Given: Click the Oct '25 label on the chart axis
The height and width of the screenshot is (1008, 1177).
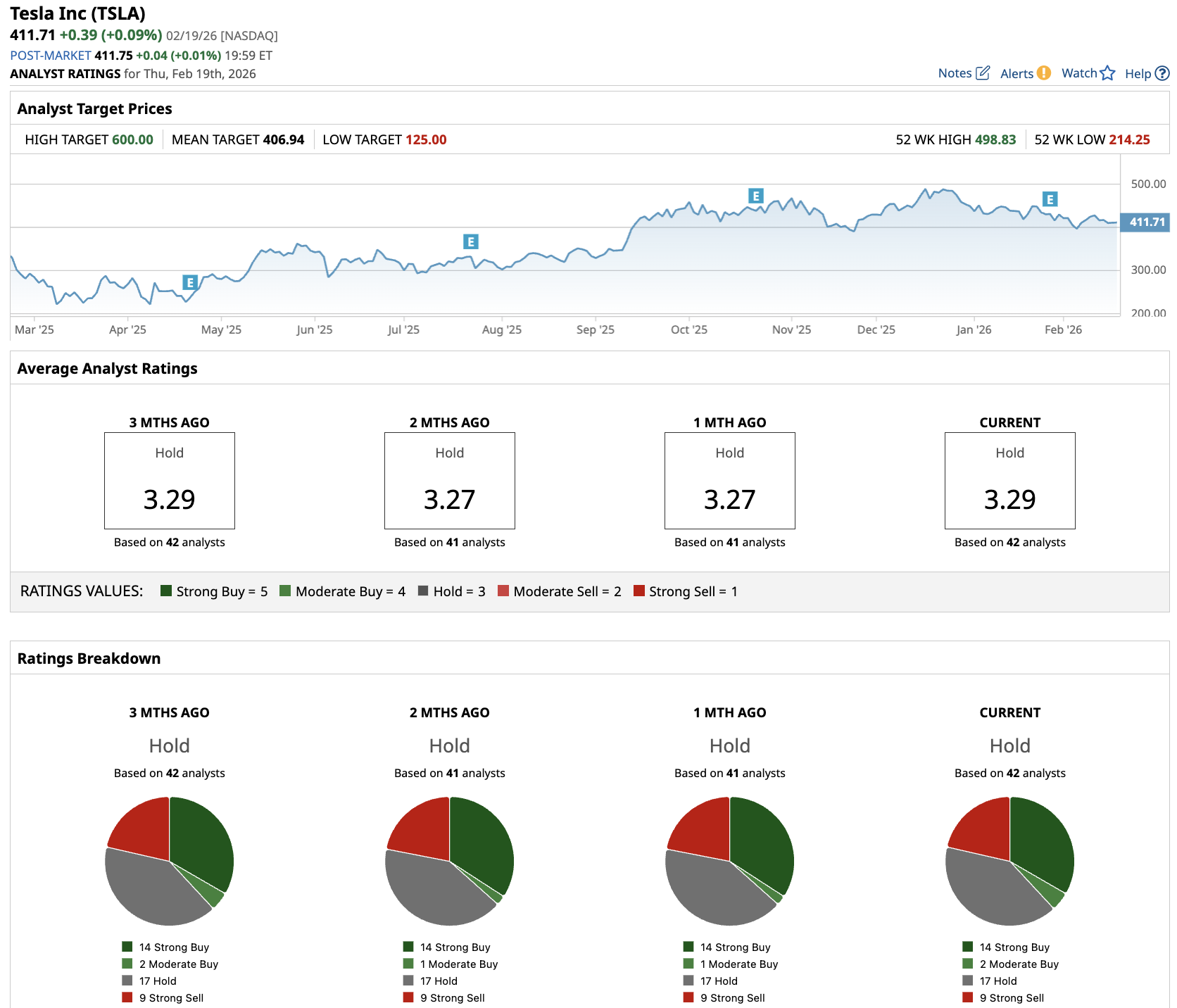Looking at the screenshot, I should 689,329.
